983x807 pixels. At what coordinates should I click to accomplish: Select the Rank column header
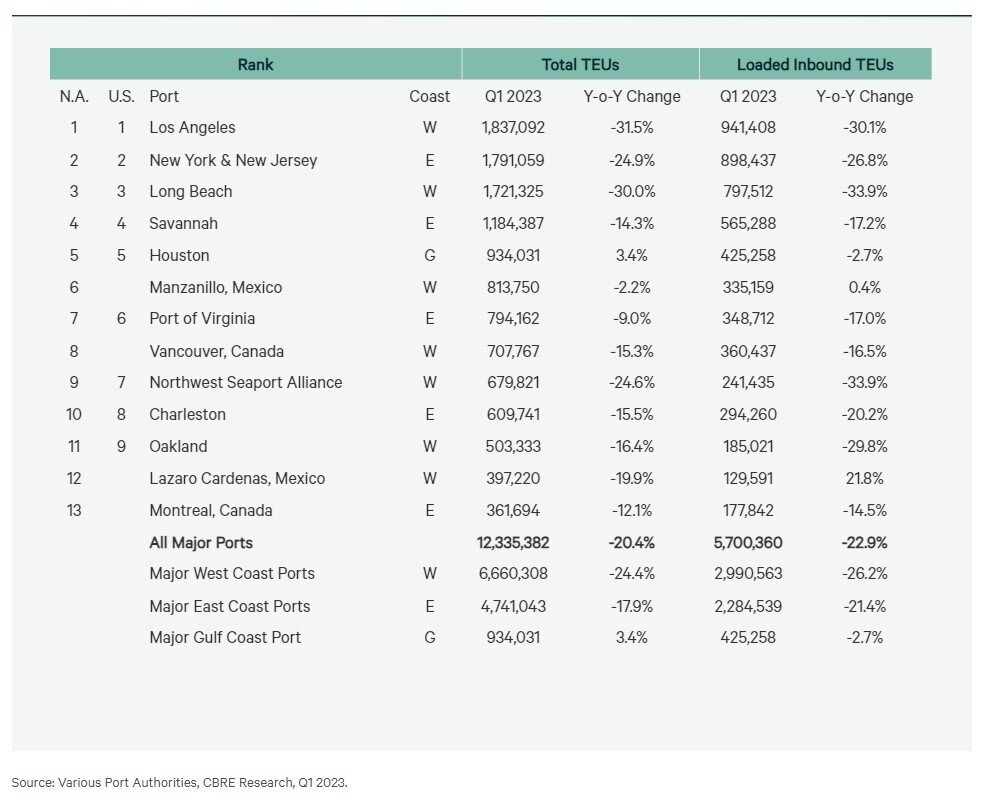tap(255, 63)
